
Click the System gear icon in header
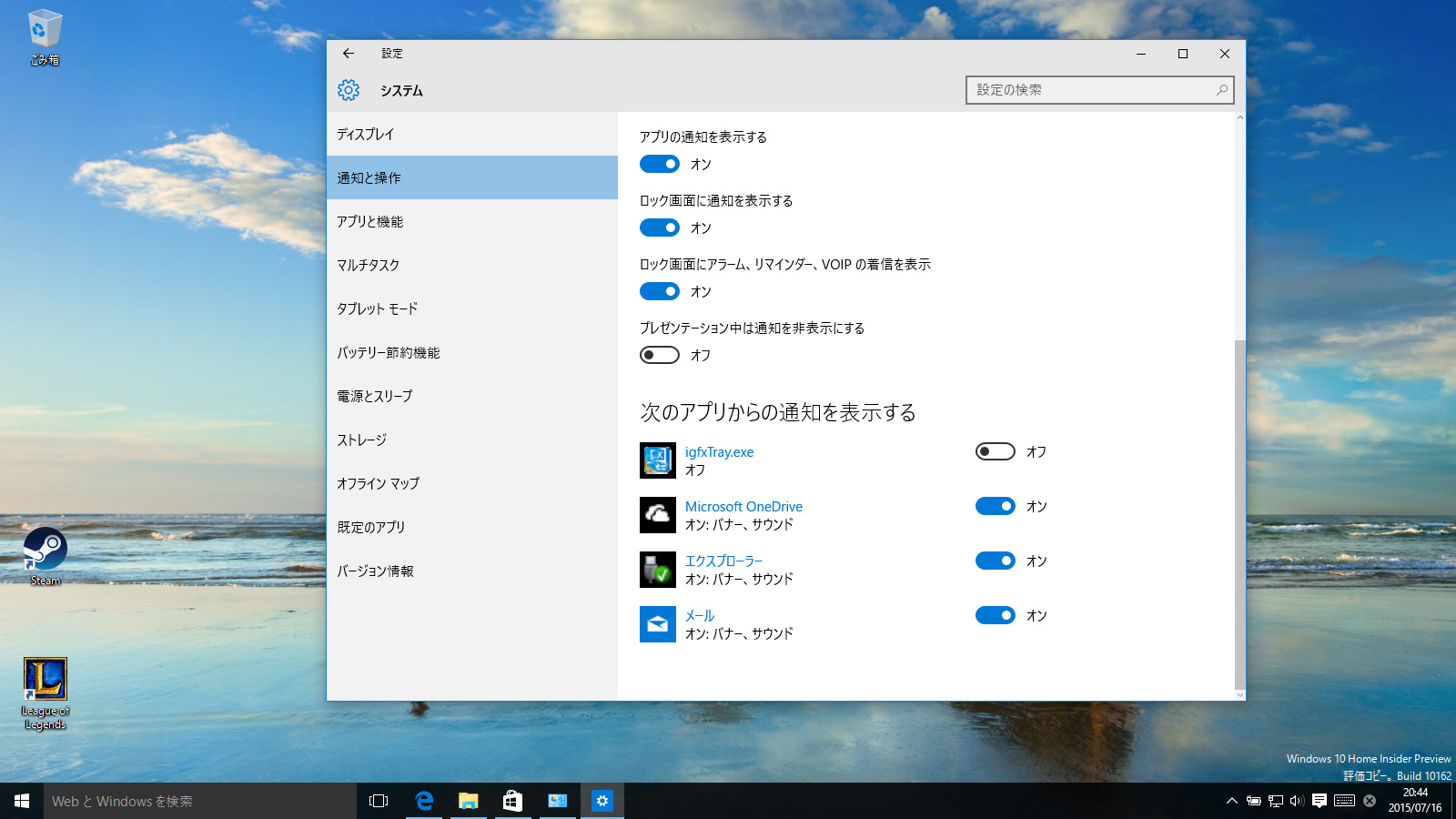[349, 90]
